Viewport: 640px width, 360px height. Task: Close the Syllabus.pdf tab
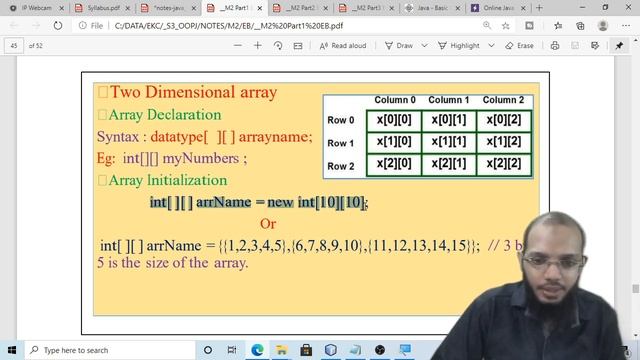tap(128, 8)
